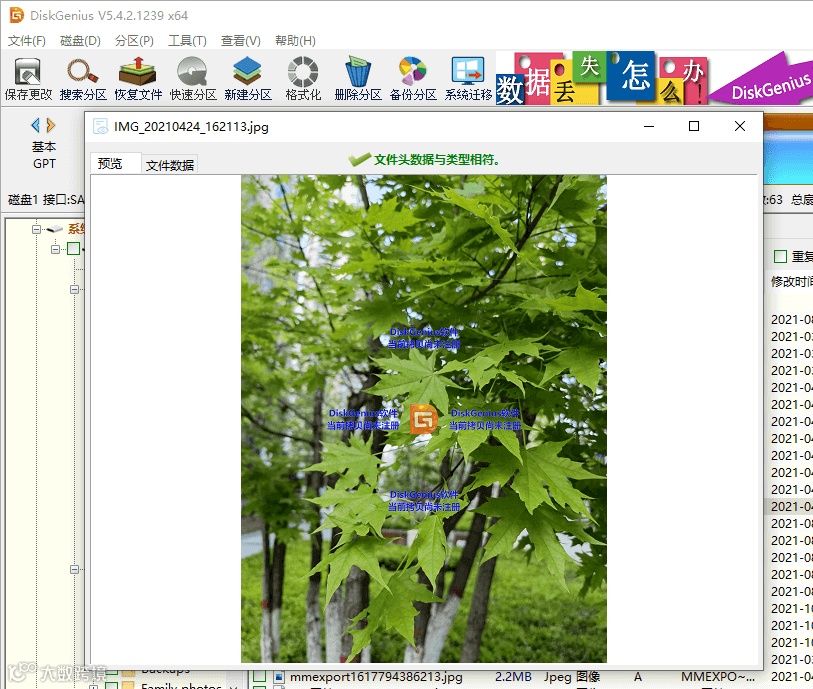
Task: Select file mmexport1617794386213.jpg in the list
Action: click(376, 677)
